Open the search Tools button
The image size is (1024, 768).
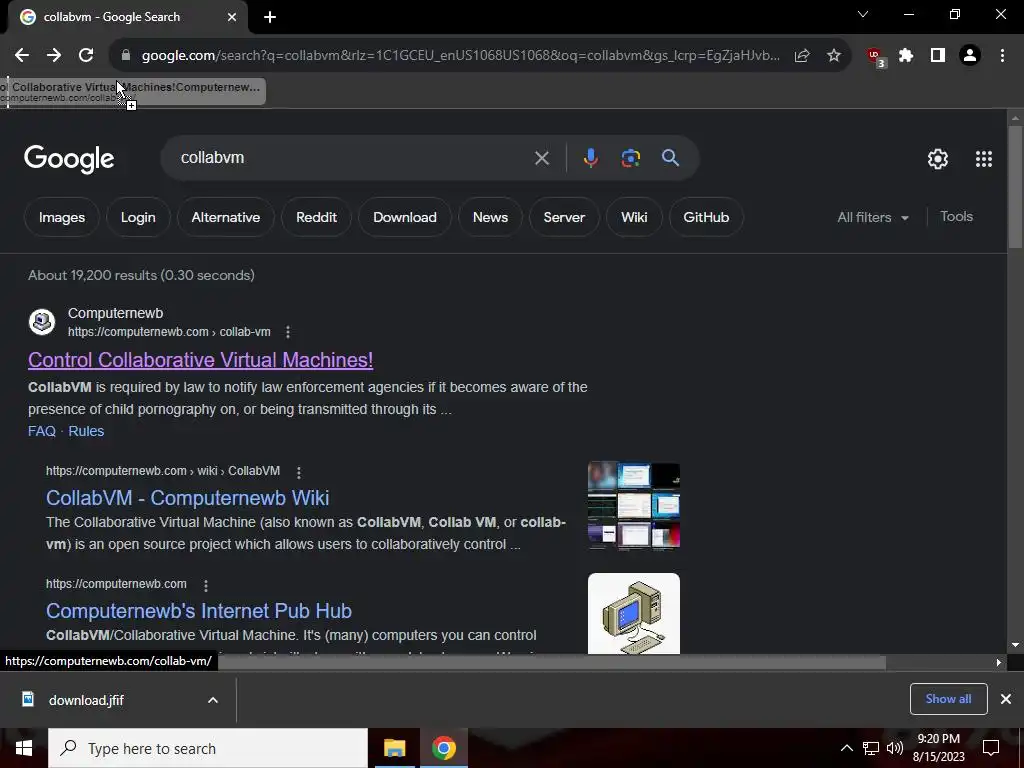coord(956,217)
